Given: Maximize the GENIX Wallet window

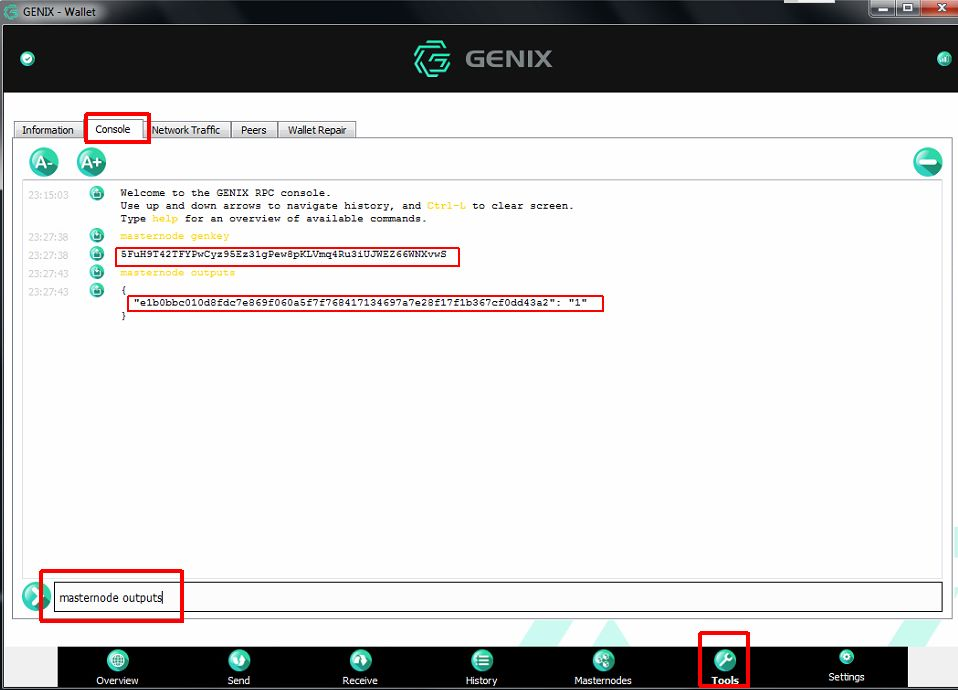Looking at the screenshot, I should 908,8.
